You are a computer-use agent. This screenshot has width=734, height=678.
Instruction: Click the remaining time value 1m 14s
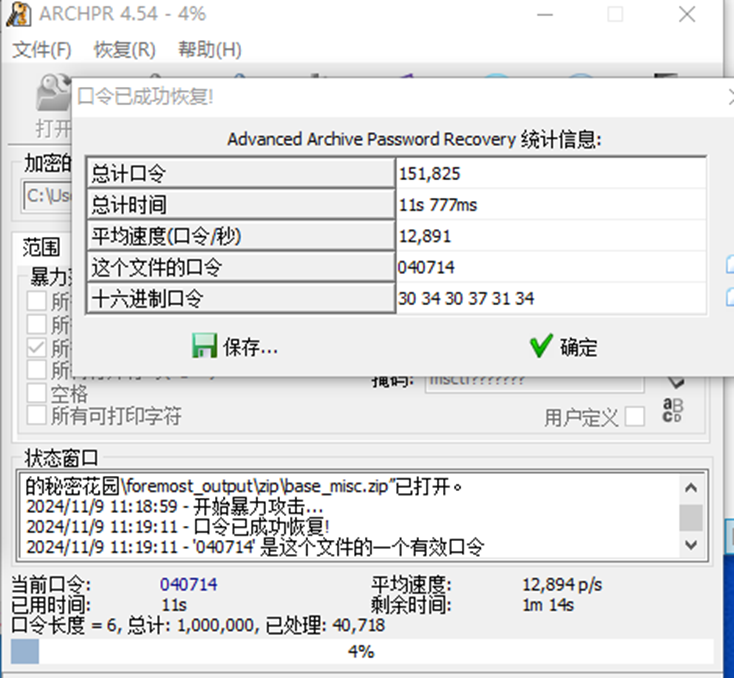[x=548, y=605]
